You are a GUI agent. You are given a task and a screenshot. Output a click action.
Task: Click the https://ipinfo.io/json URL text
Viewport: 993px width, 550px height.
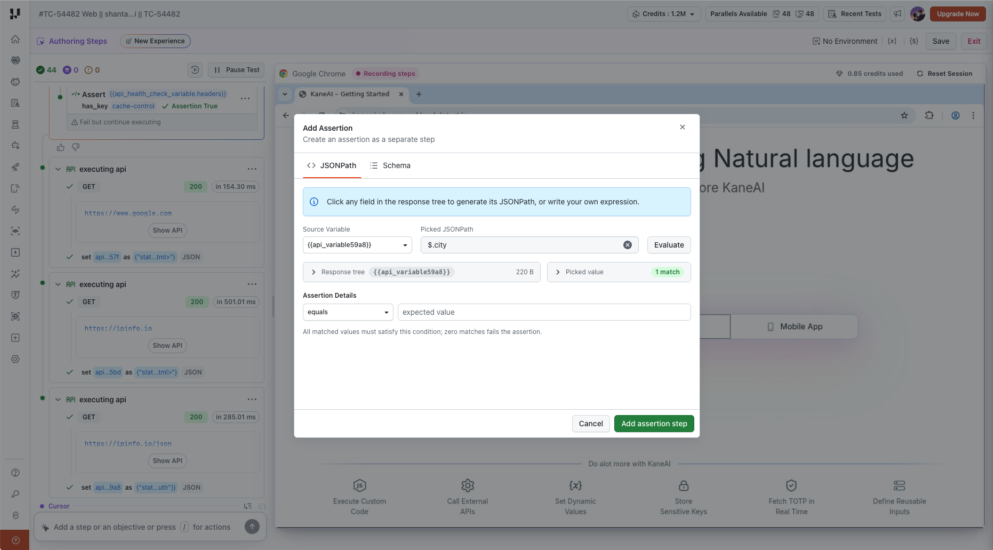(128, 444)
